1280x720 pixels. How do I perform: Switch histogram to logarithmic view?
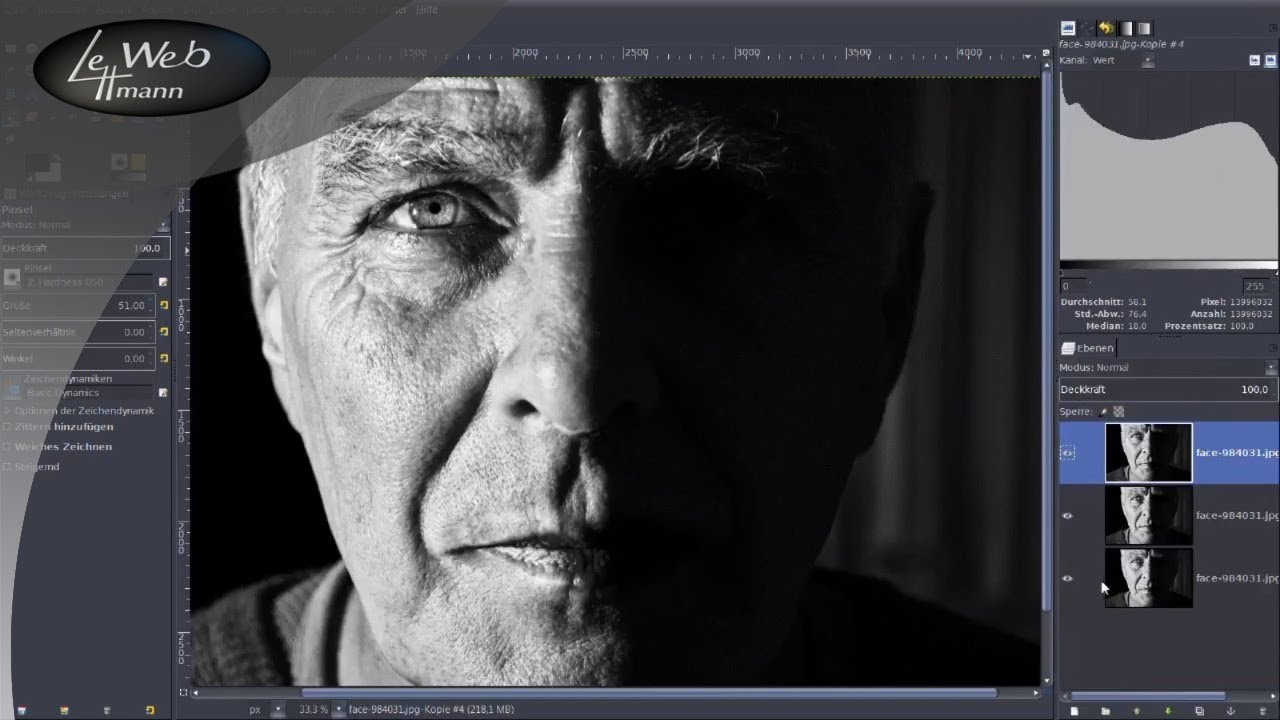[x=1270, y=60]
